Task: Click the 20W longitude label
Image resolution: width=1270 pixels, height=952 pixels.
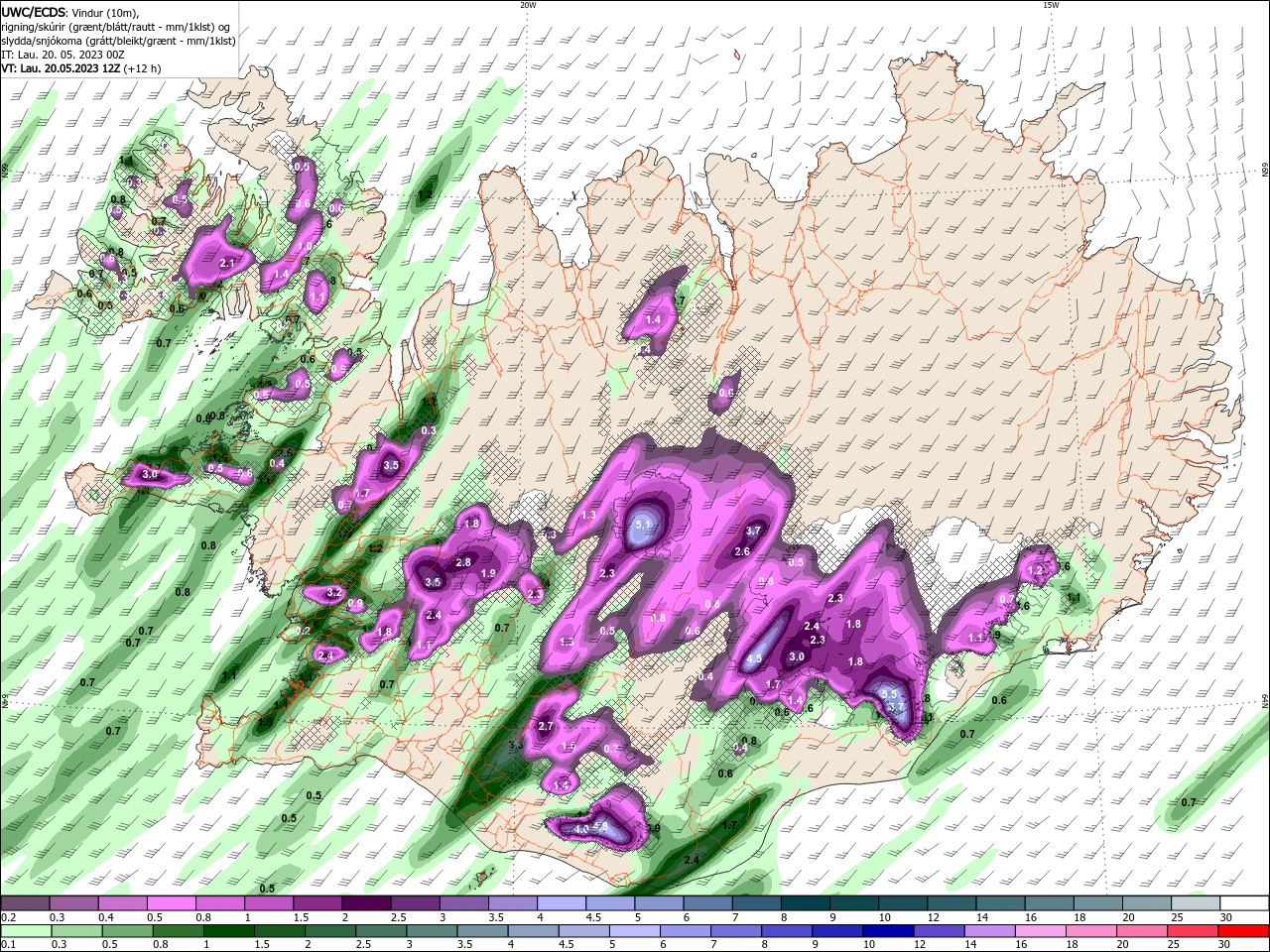Action: (x=528, y=5)
